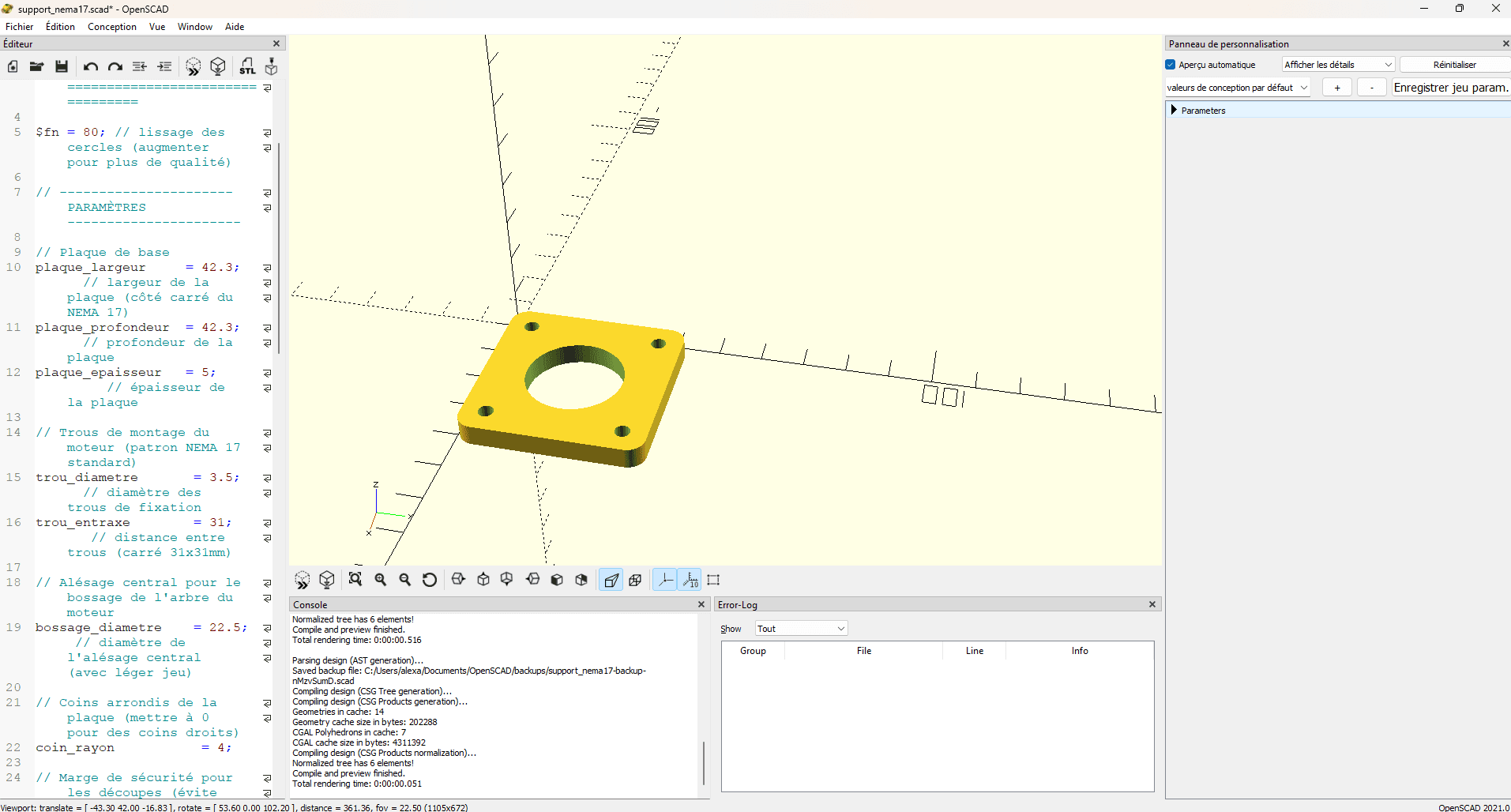
Task: Close the Éditeur panel
Action: click(x=276, y=44)
